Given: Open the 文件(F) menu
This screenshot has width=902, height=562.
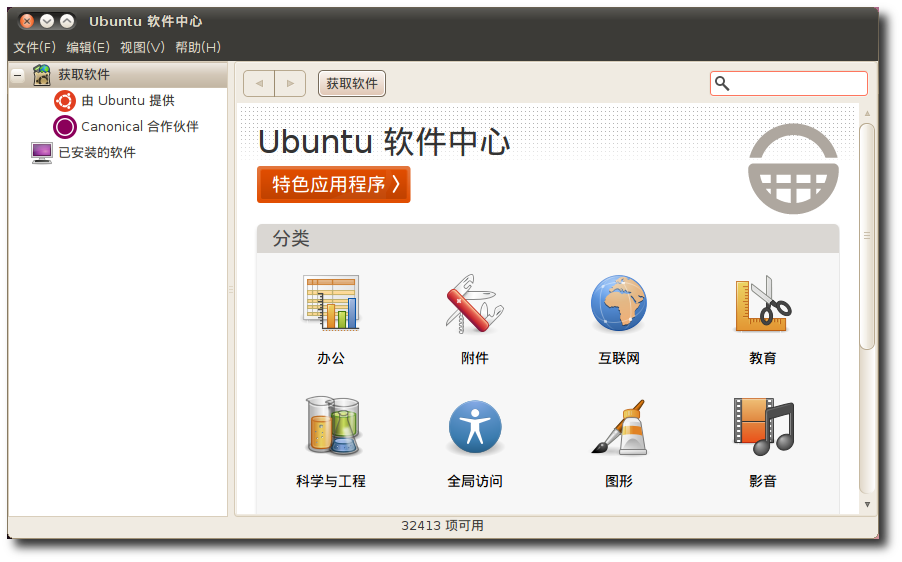Looking at the screenshot, I should click(x=35, y=47).
